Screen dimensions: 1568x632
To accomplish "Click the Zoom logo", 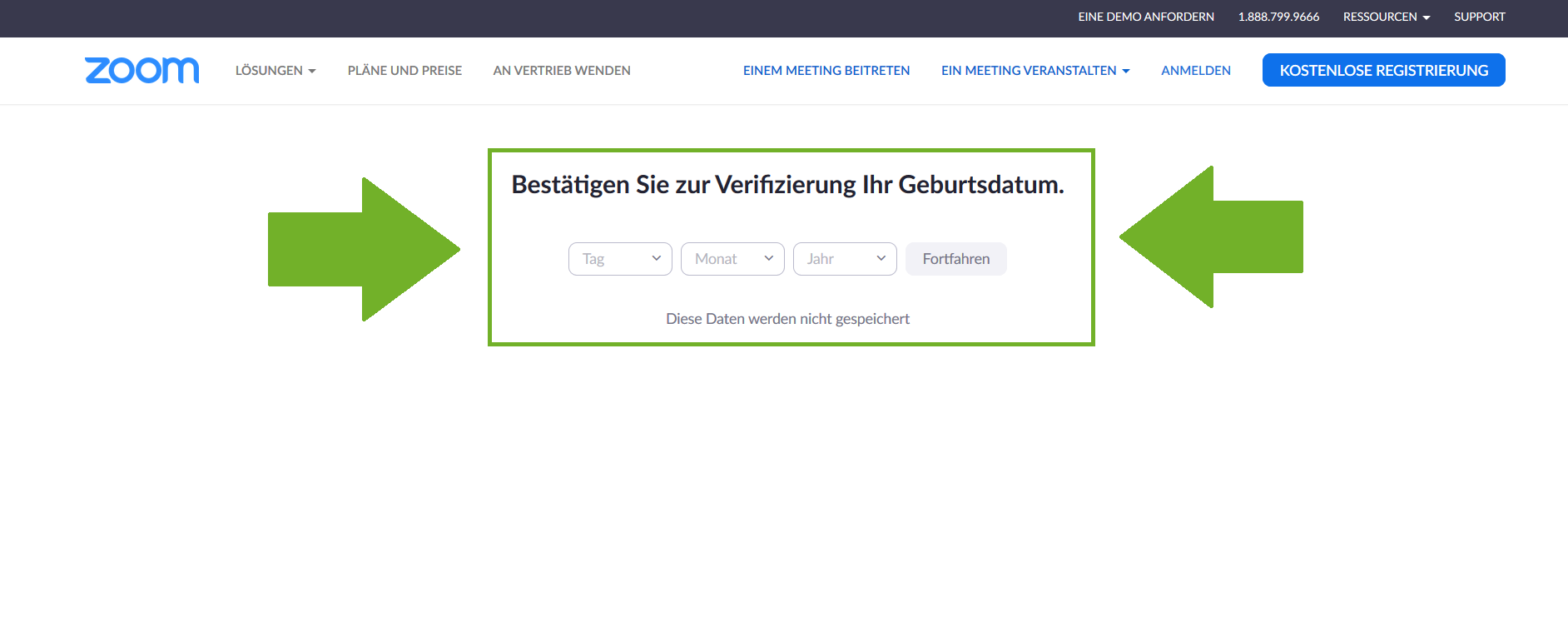I will coord(141,71).
